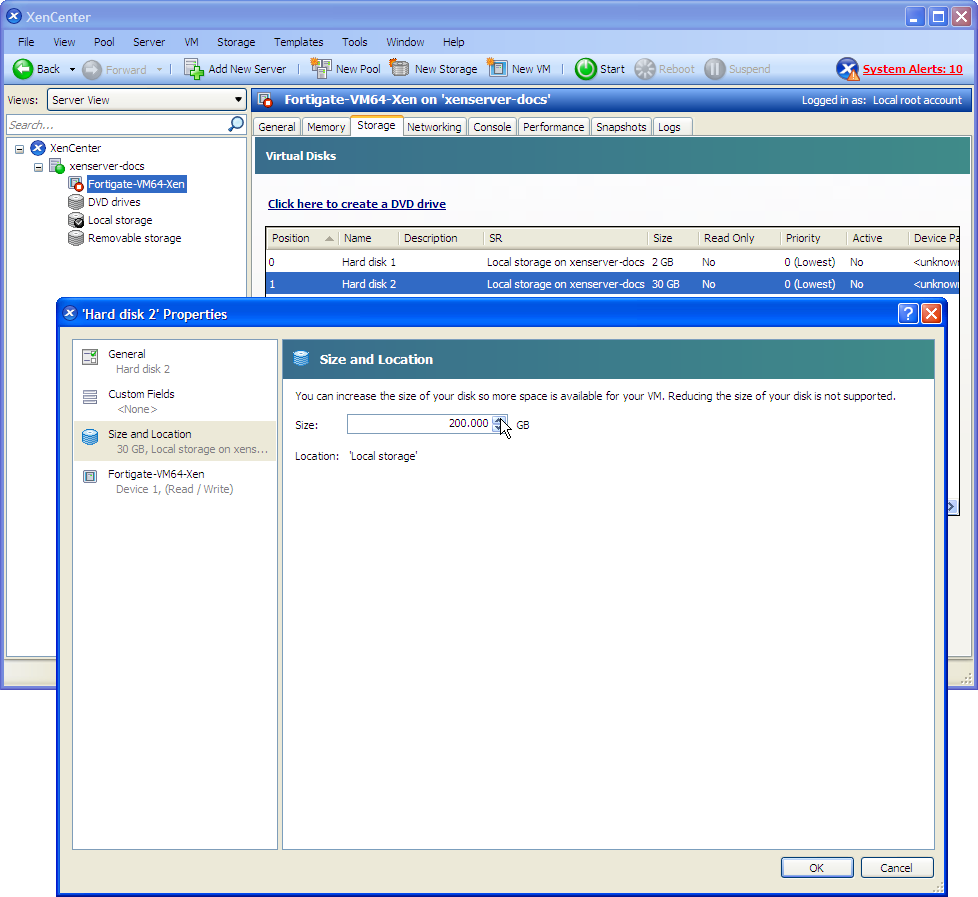Switch to the Memory tab
The width and height of the screenshot is (978, 897).
(326, 127)
